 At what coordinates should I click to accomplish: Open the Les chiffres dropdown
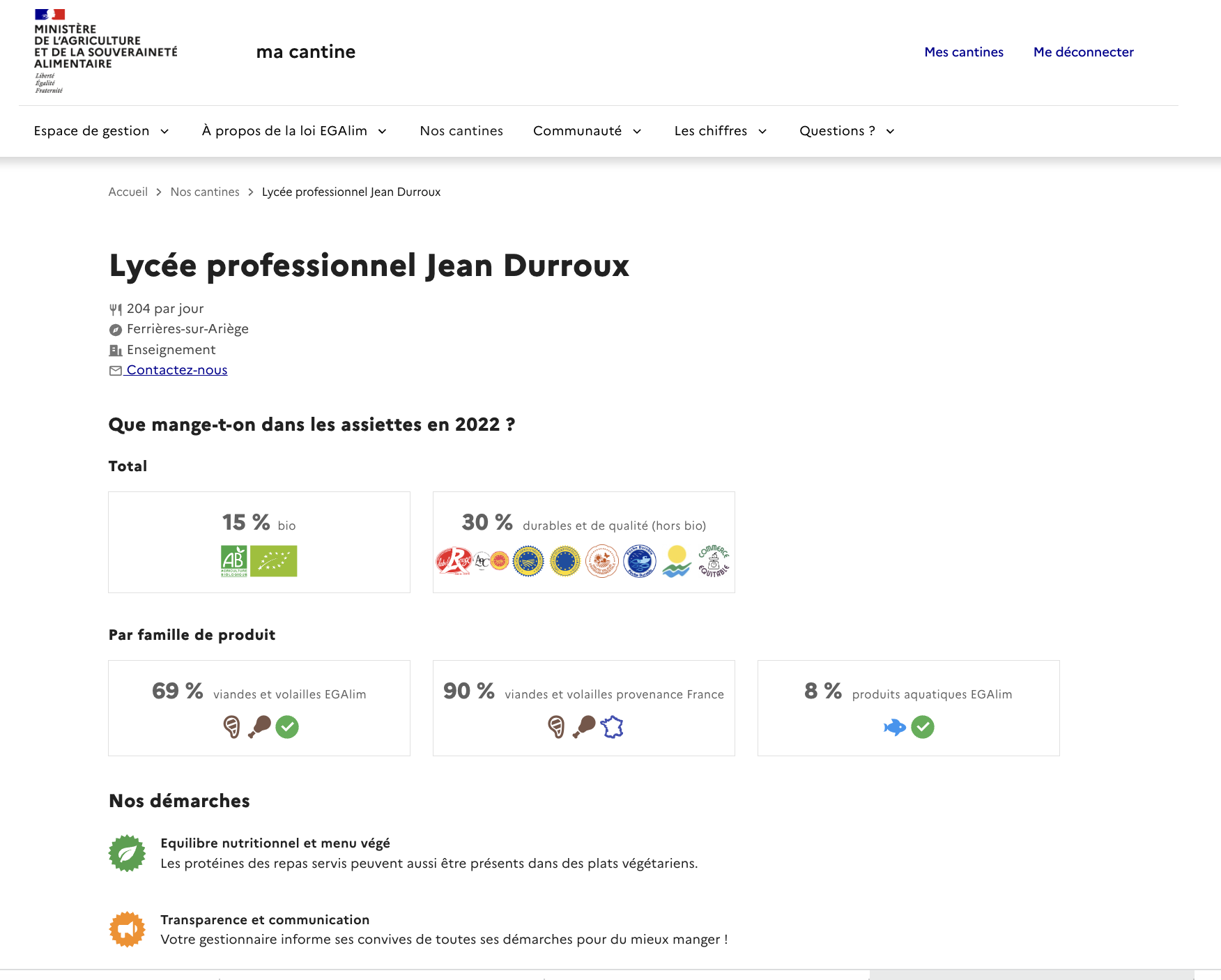pos(720,131)
